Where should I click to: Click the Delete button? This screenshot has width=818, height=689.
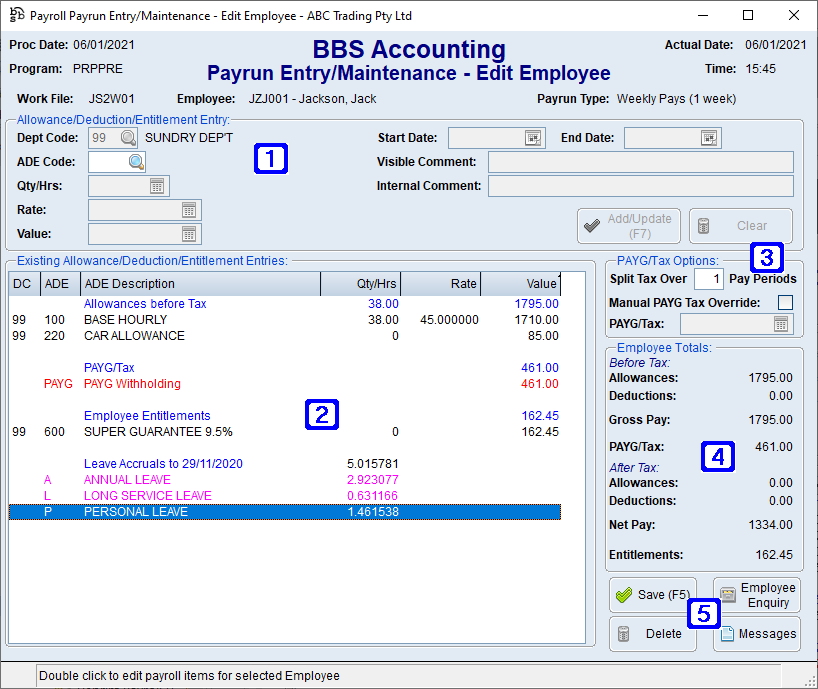(x=652, y=633)
